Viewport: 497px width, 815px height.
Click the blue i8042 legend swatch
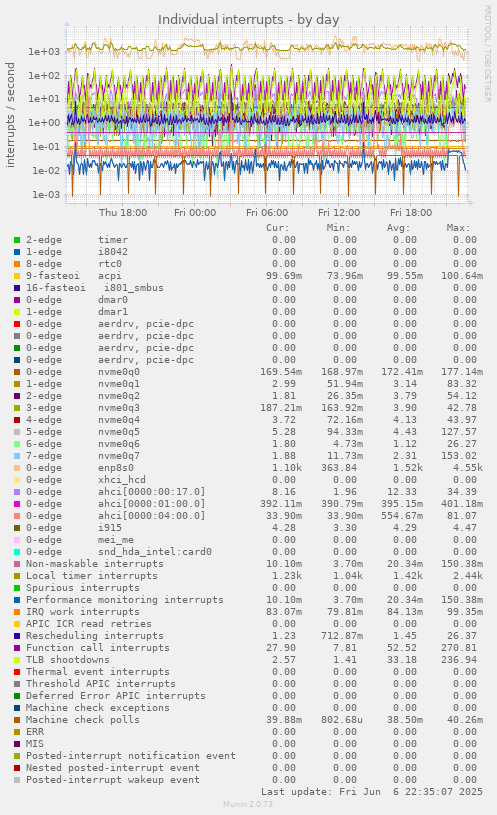point(17,252)
